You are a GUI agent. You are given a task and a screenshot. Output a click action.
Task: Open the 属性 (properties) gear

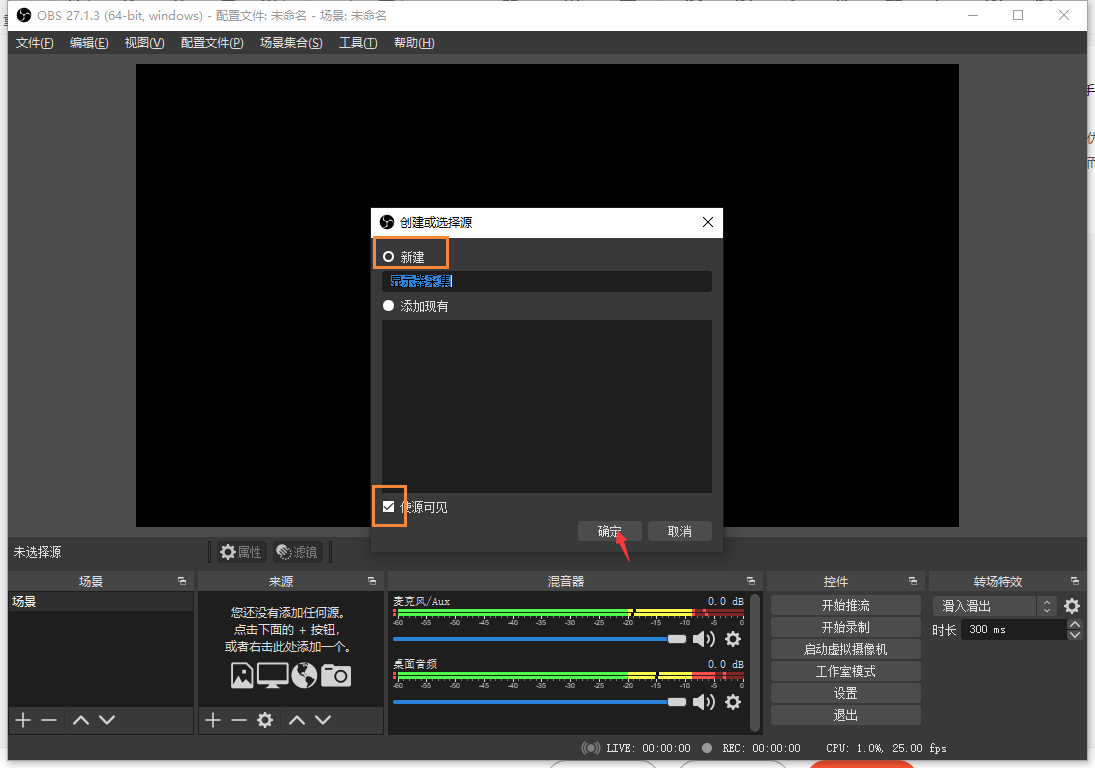pyautogui.click(x=240, y=551)
